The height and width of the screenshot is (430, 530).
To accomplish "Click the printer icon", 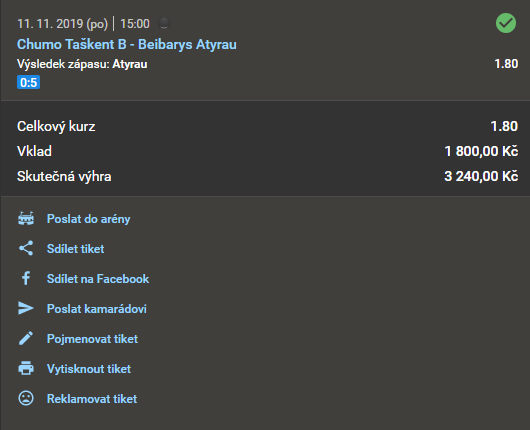I will point(26,368).
